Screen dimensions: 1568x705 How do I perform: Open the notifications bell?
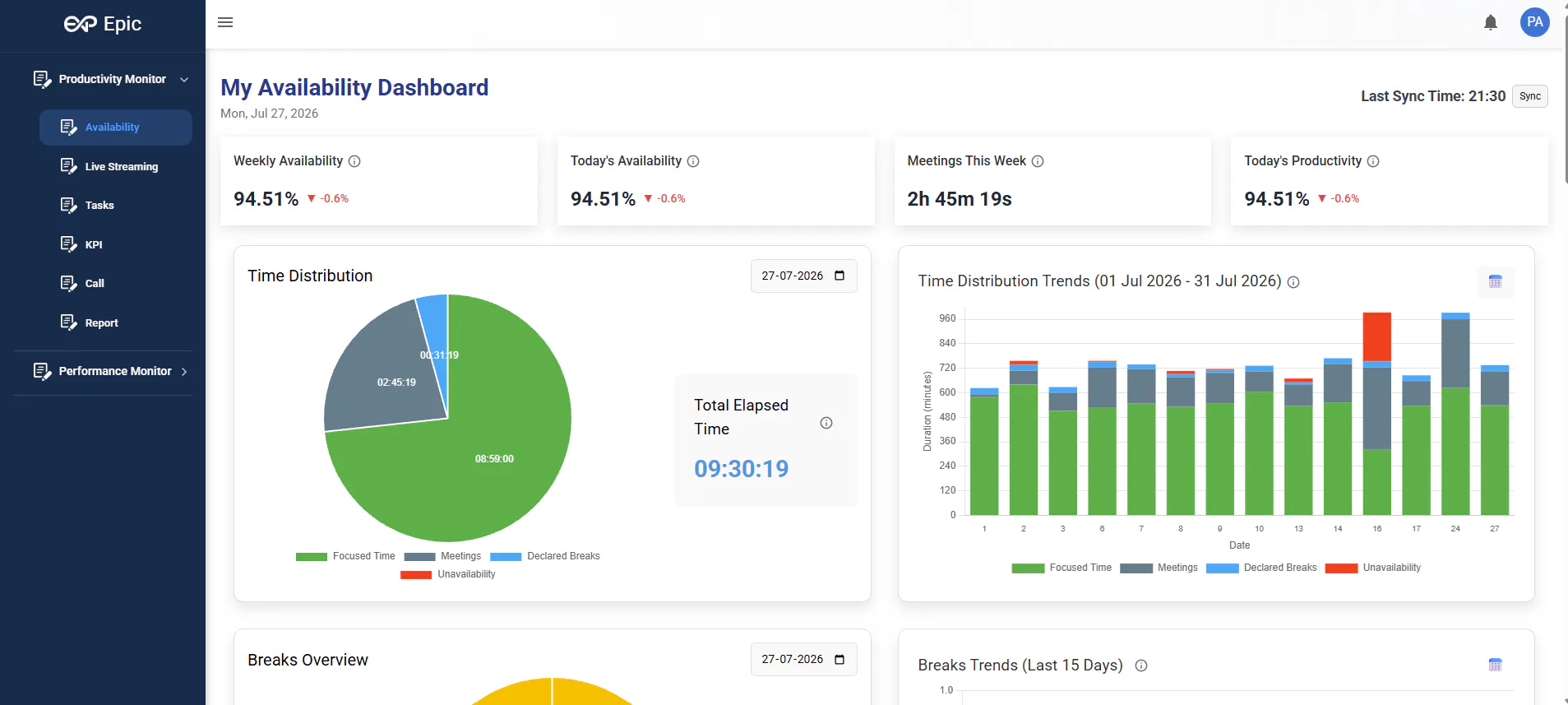pyautogui.click(x=1490, y=22)
